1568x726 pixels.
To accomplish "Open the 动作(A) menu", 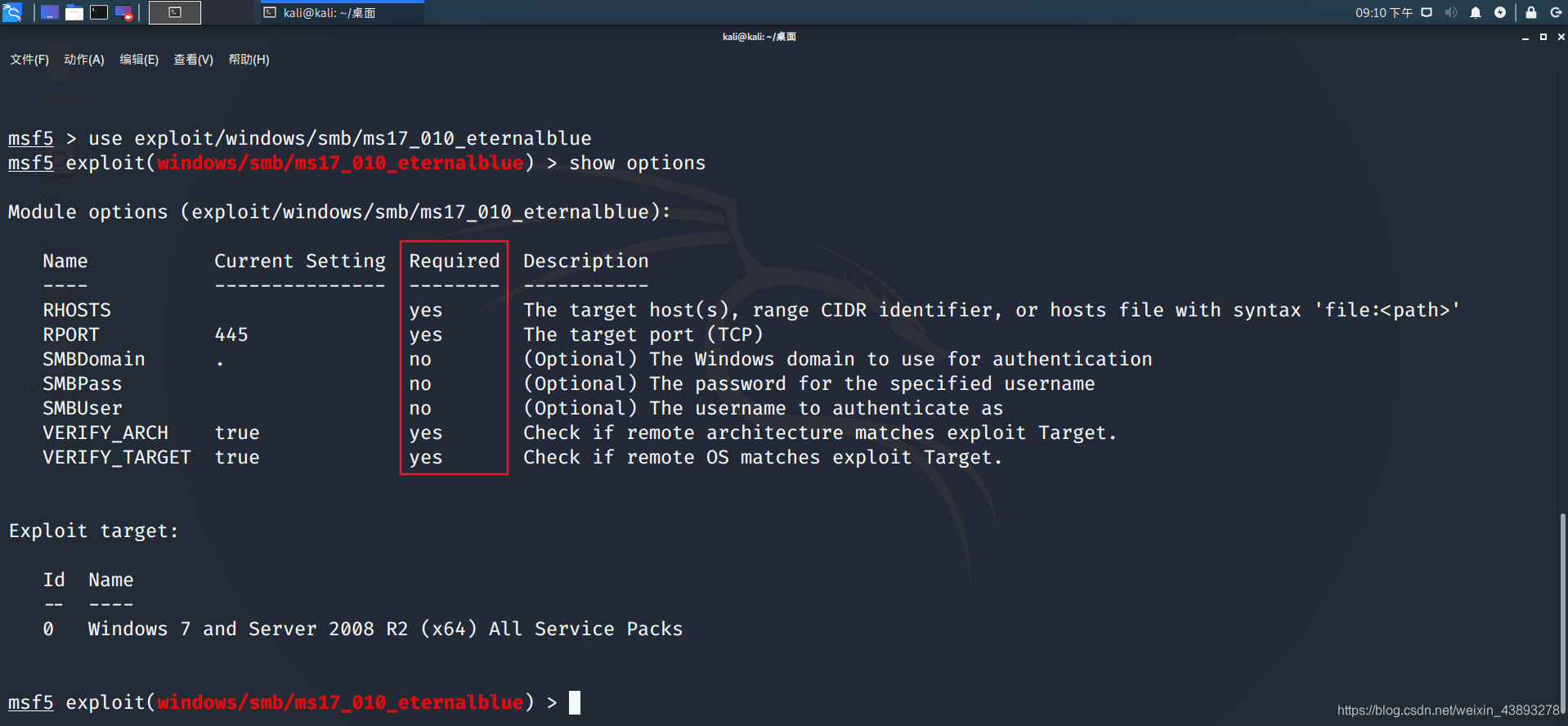I will 84,60.
